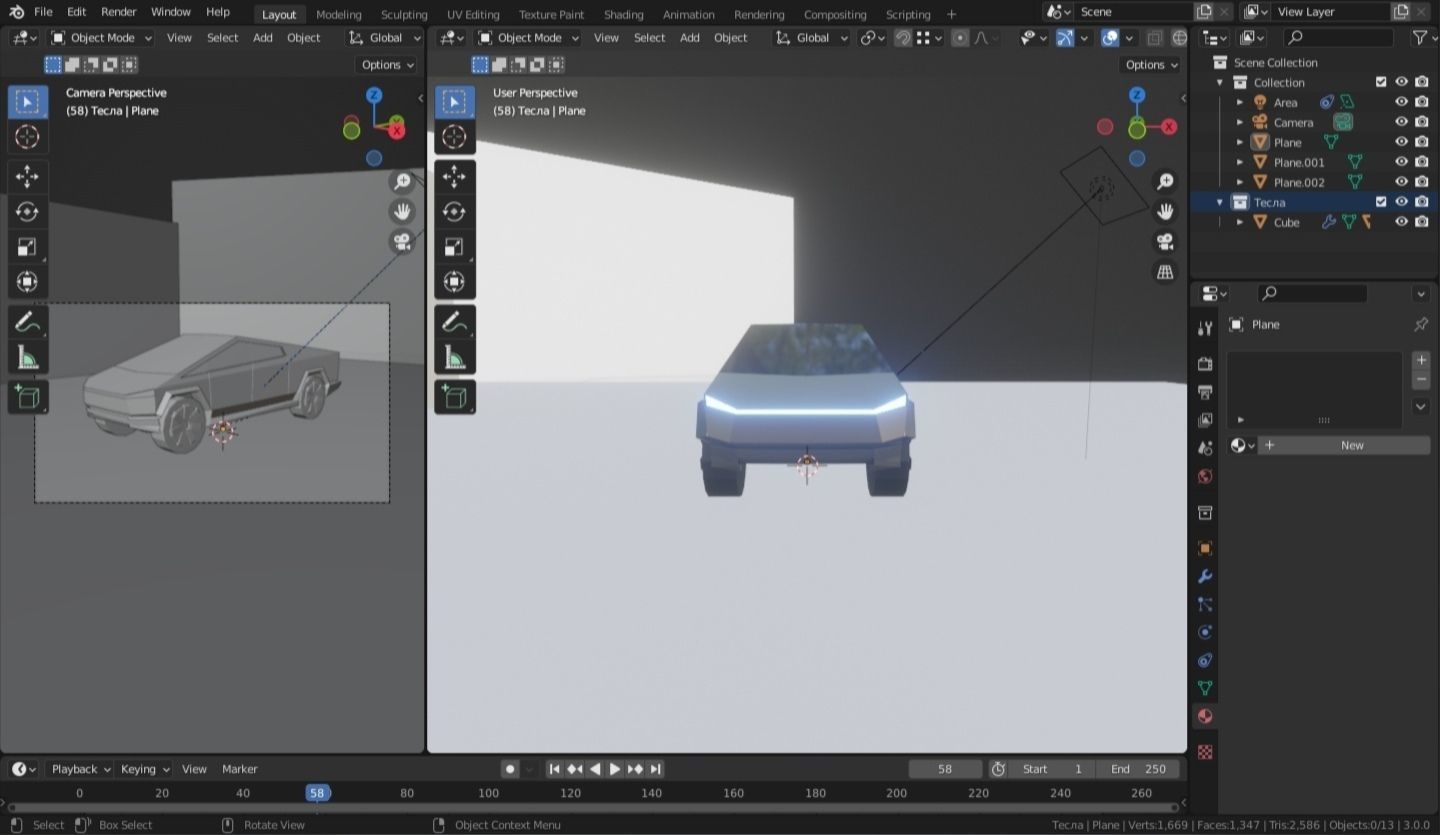Switch to the Shading workspace tab

[x=623, y=14]
